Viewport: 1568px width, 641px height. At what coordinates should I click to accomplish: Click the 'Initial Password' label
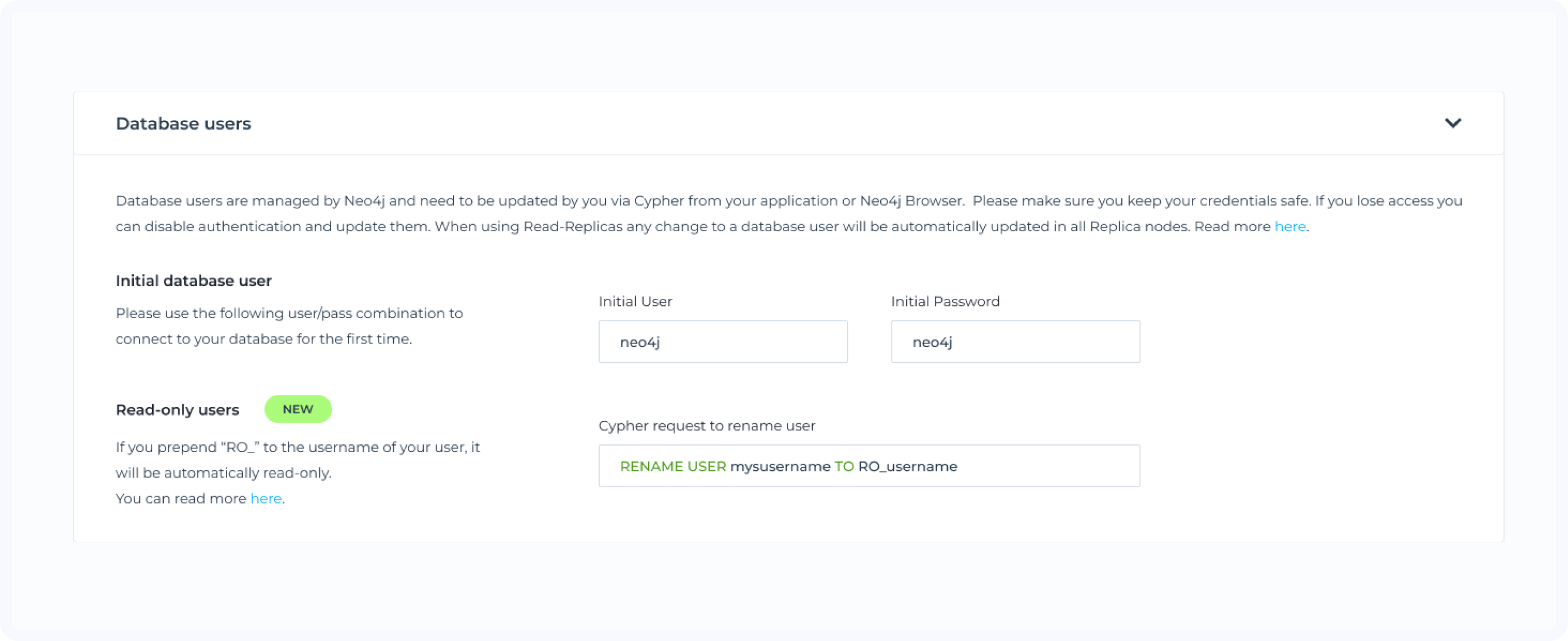[945, 301]
